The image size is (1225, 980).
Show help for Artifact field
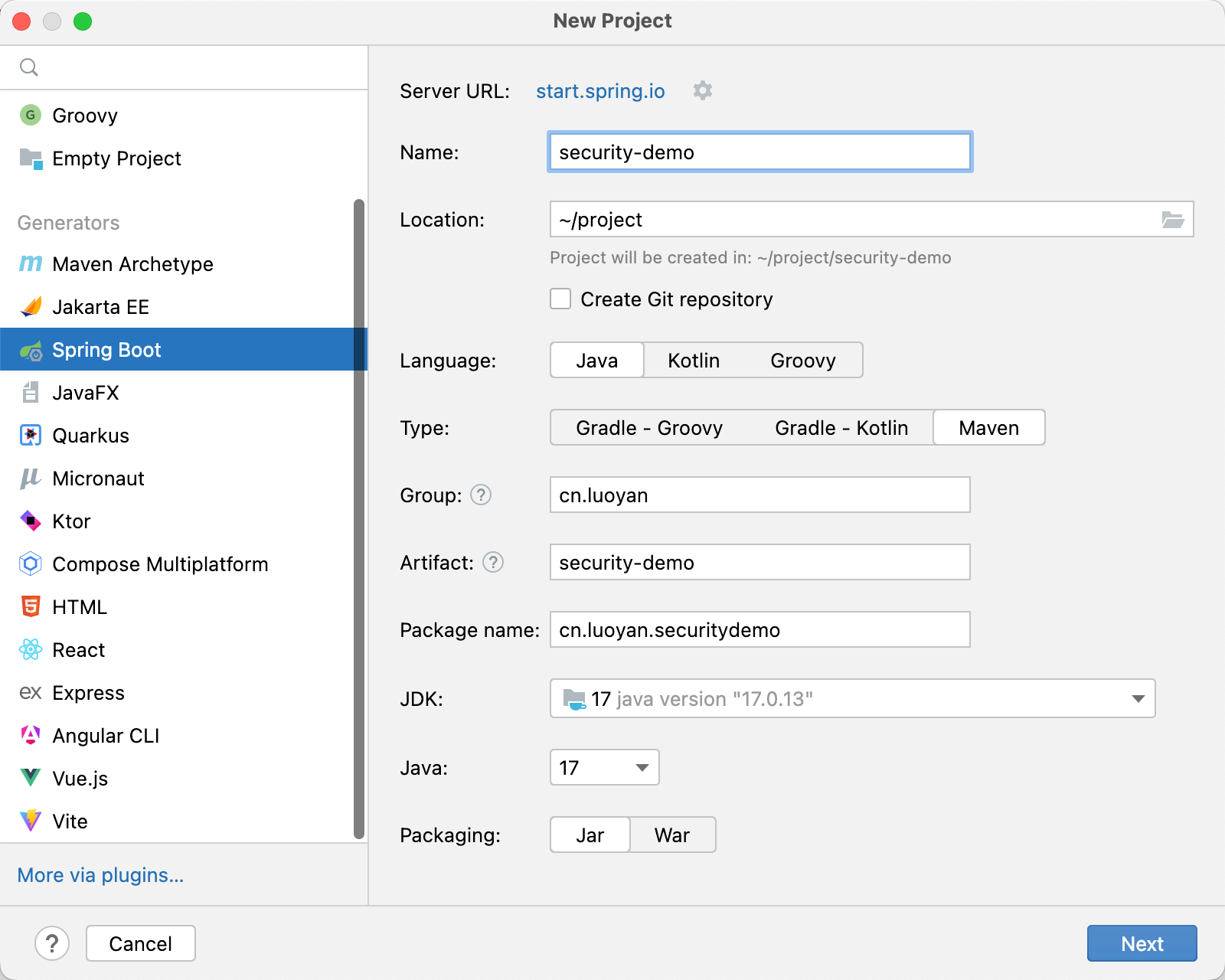493,563
